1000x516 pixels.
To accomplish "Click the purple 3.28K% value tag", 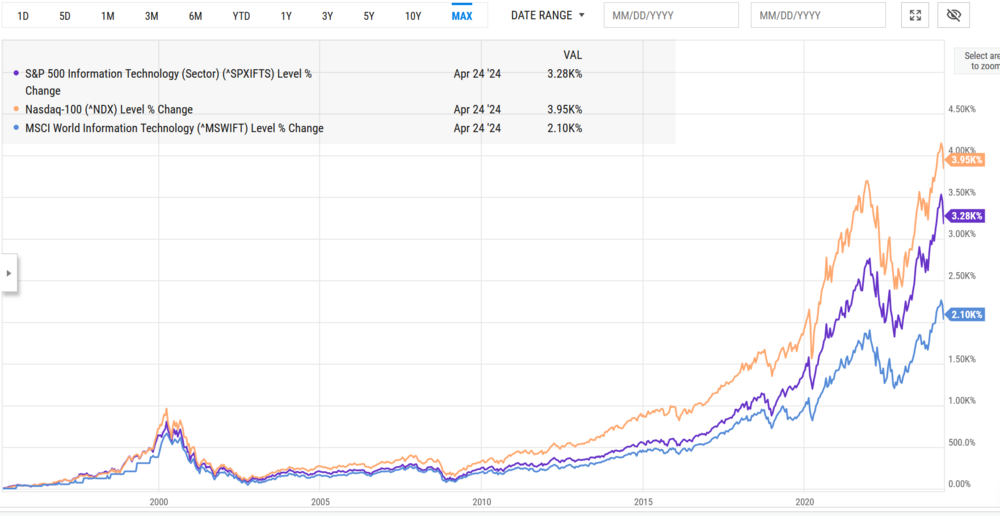I will pos(966,215).
